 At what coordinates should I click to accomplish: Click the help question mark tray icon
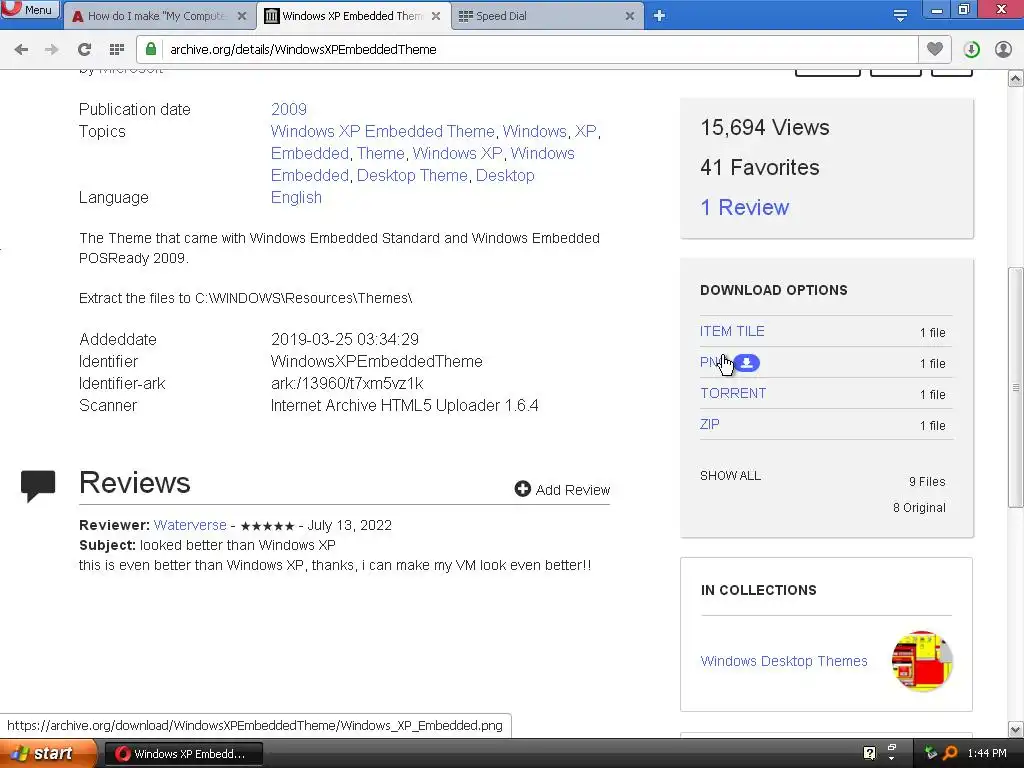point(869,753)
